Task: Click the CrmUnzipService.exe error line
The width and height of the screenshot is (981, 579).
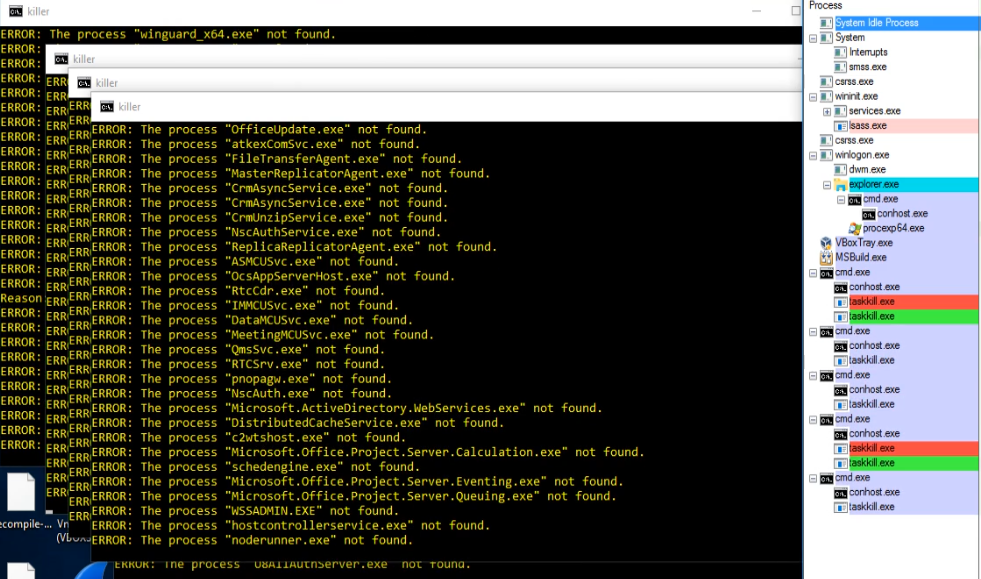Action: (x=270, y=218)
